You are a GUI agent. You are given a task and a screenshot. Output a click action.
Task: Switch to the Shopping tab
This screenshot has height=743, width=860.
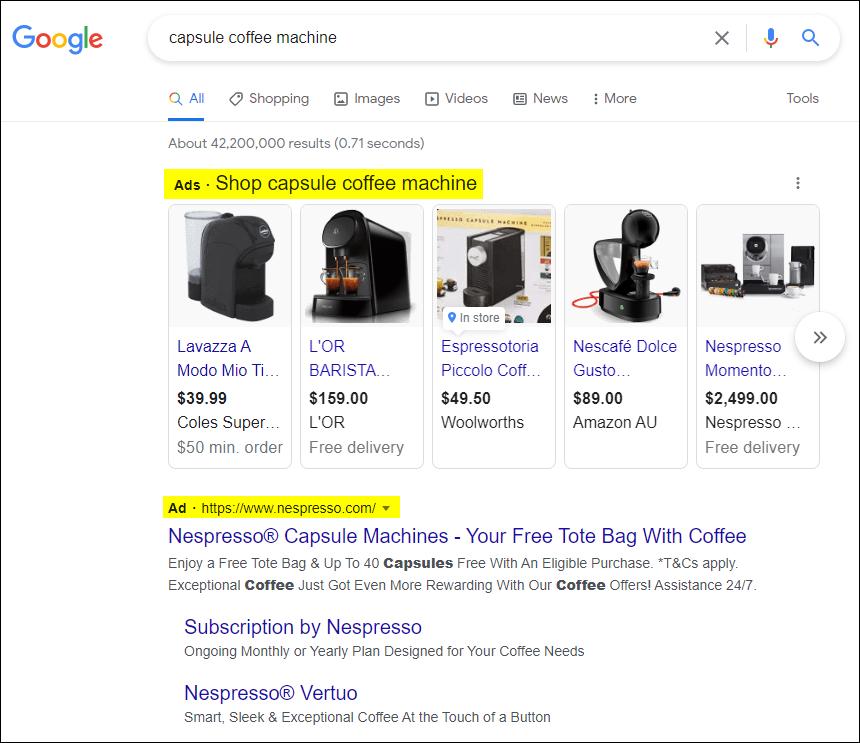click(x=269, y=99)
